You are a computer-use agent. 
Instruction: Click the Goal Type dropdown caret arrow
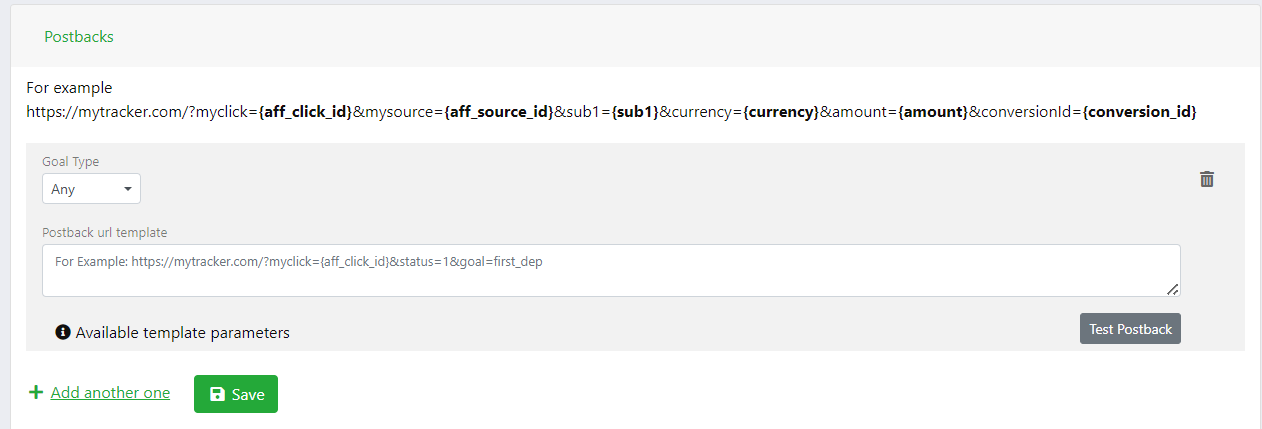coord(128,189)
